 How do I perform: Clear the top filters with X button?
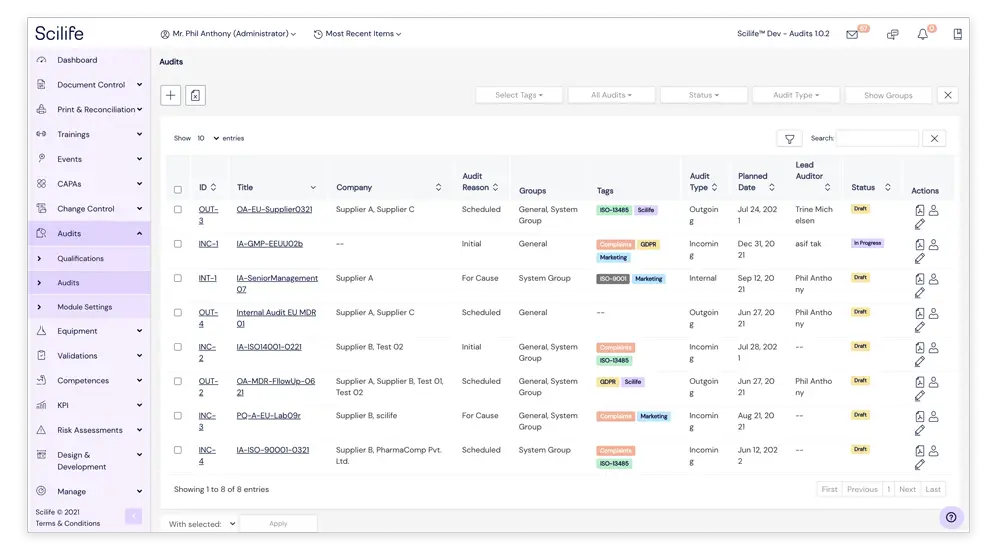948,95
